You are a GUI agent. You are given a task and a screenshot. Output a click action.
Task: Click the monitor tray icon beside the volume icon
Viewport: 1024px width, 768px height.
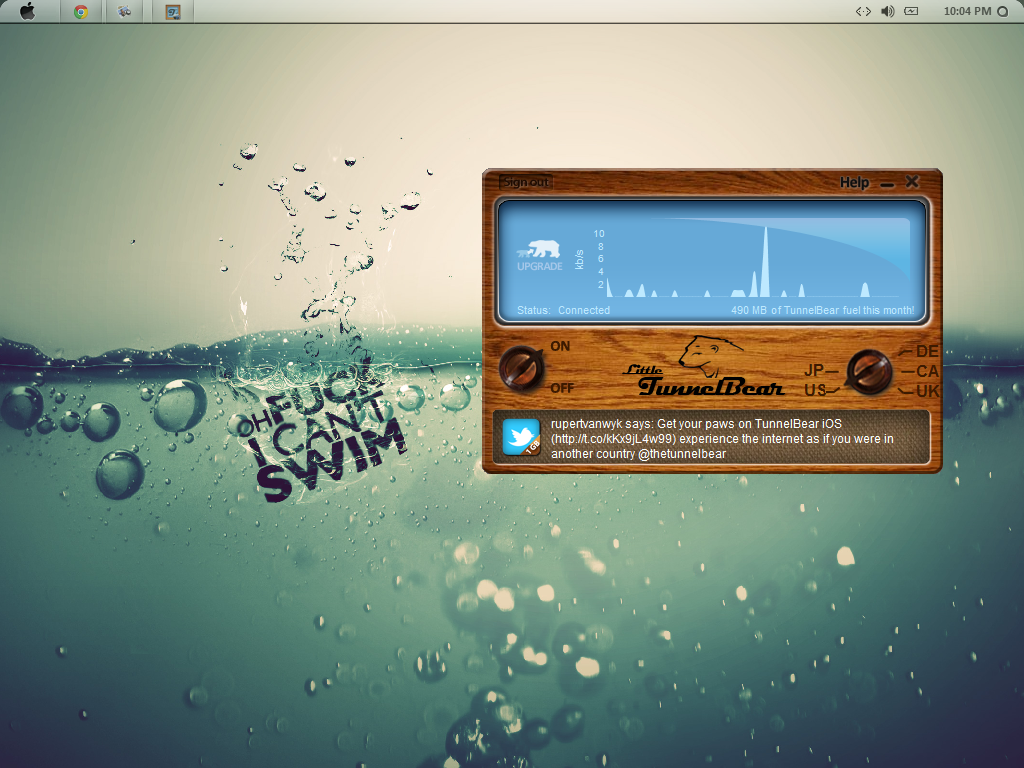coord(911,11)
